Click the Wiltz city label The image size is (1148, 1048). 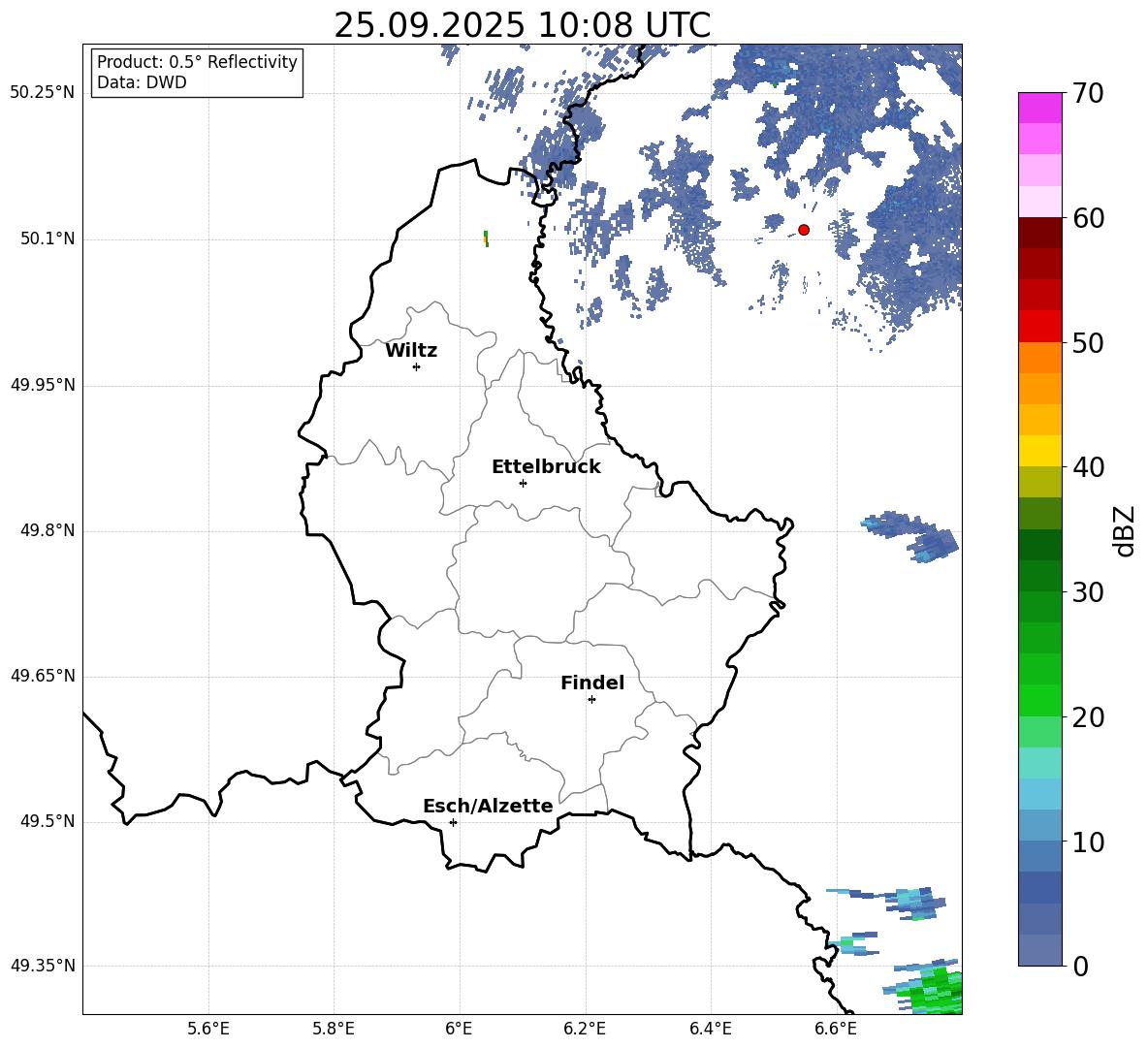tap(411, 351)
